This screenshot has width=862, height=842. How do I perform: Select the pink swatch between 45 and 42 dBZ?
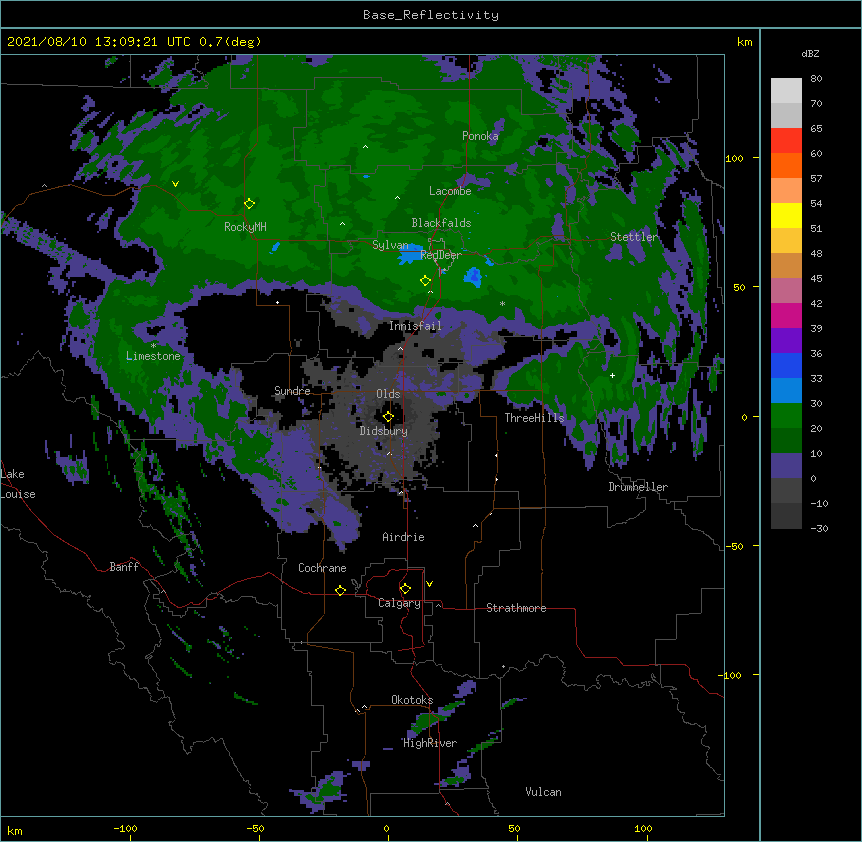coord(786,291)
